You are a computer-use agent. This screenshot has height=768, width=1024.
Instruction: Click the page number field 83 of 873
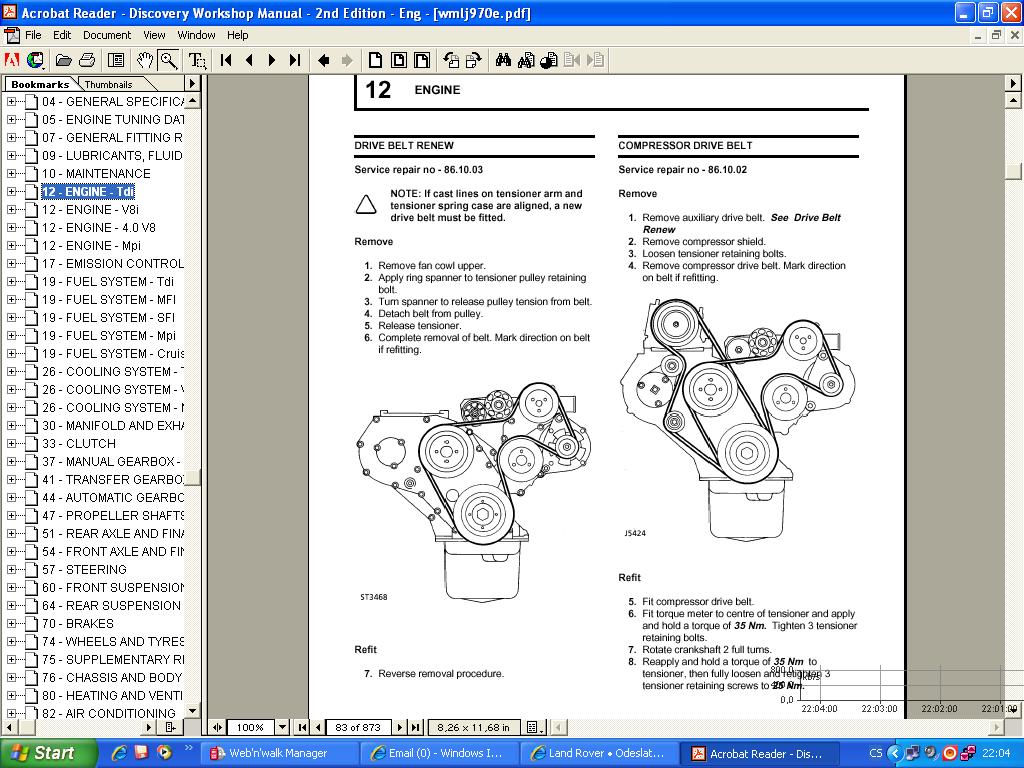tap(357, 727)
